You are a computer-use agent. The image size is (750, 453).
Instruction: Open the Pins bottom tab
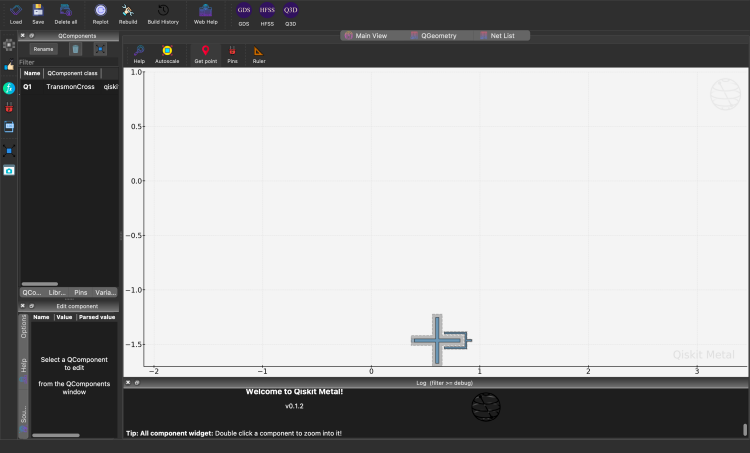point(80,292)
